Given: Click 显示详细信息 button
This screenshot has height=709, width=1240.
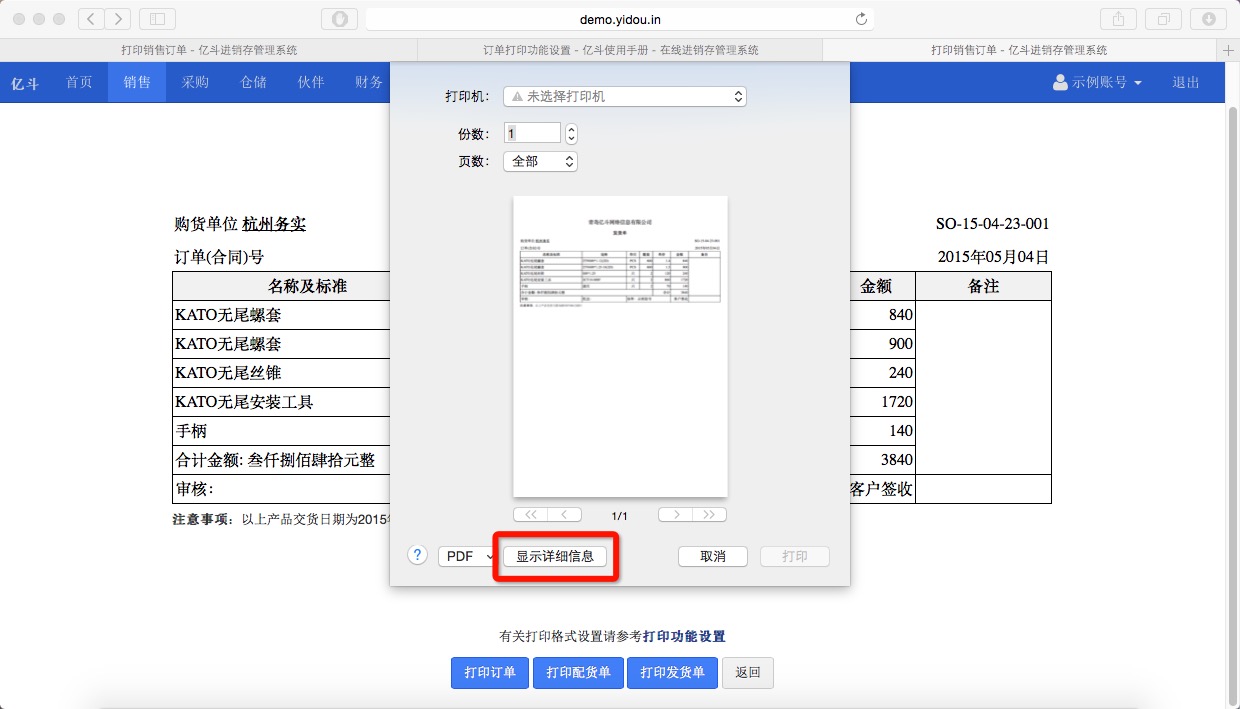Looking at the screenshot, I should [x=555, y=556].
